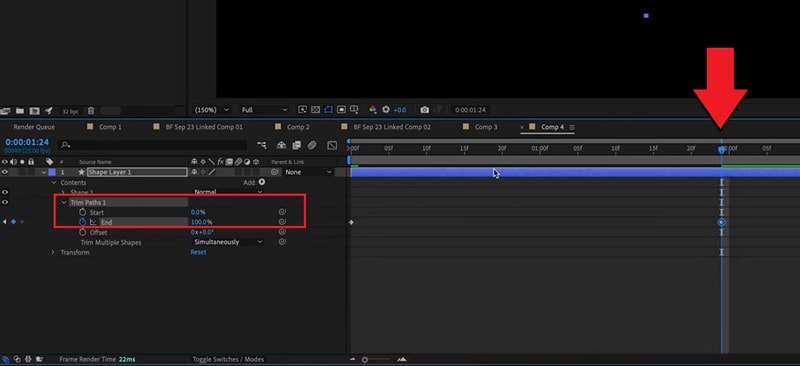This screenshot has height=366, width=800.
Task: Hide Shape Layer 1 with eye toggle
Action: pos(5,172)
